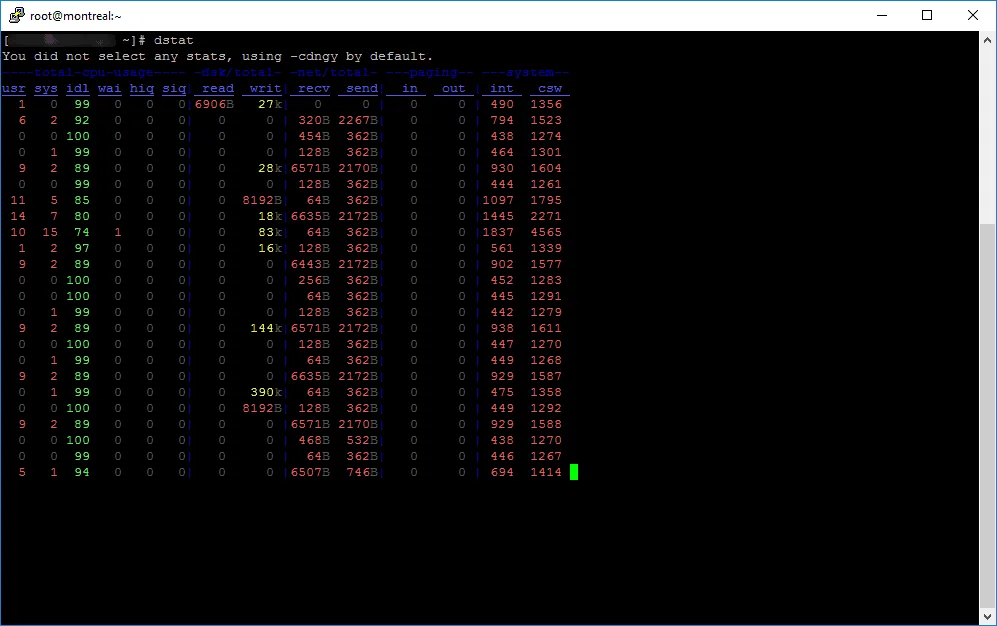Click the 144k write value
This screenshot has width=997, height=626.
[266, 328]
